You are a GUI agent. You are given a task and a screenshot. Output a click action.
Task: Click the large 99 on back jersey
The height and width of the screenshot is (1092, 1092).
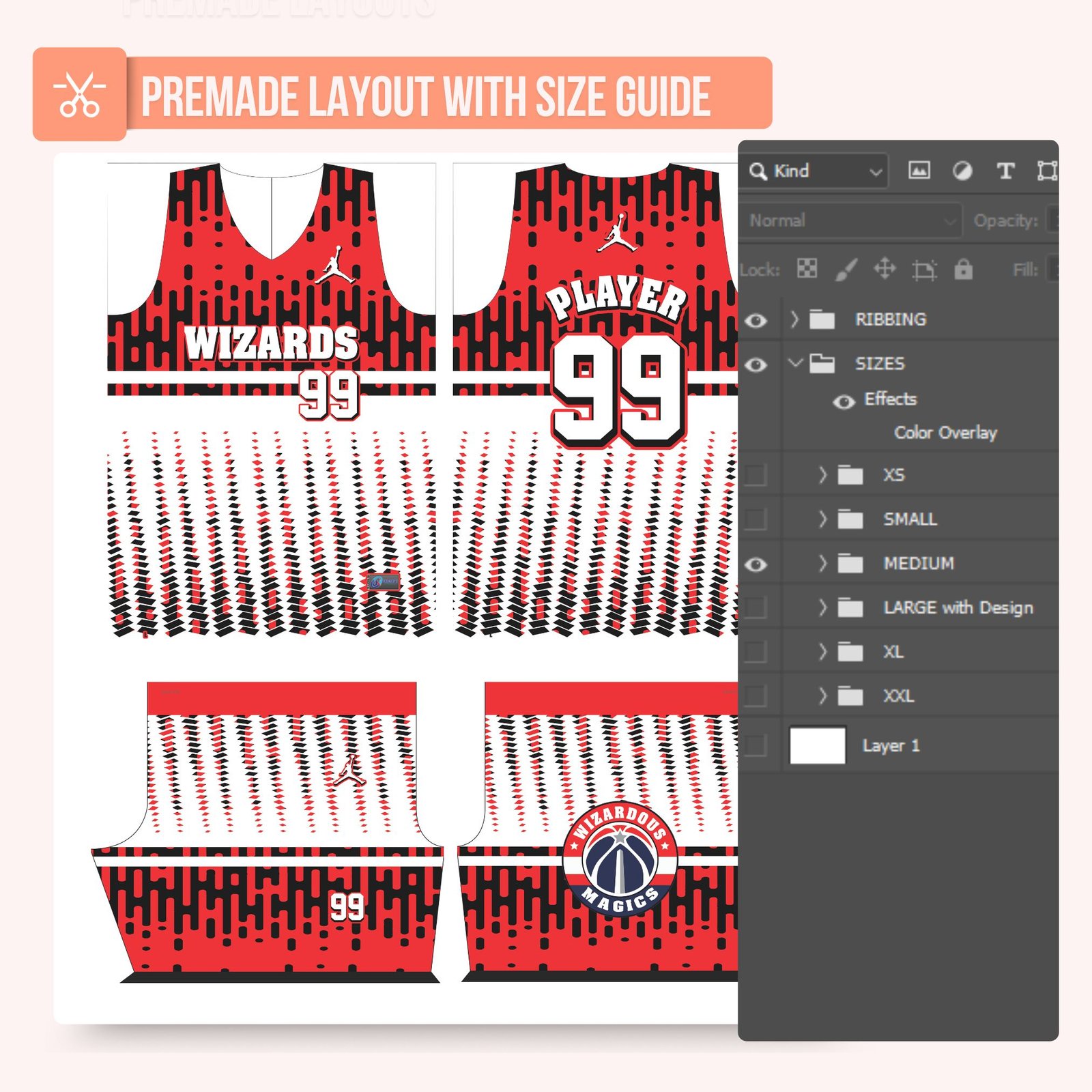618,390
